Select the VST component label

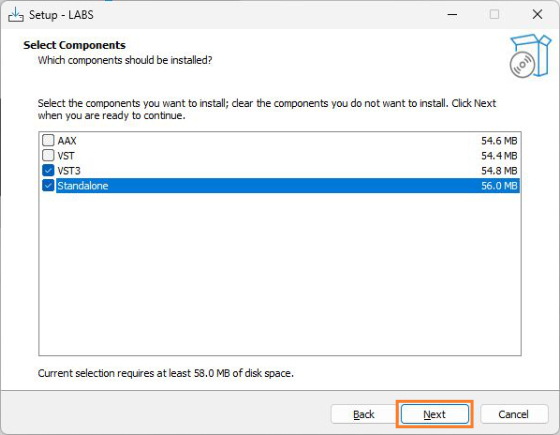coord(66,156)
